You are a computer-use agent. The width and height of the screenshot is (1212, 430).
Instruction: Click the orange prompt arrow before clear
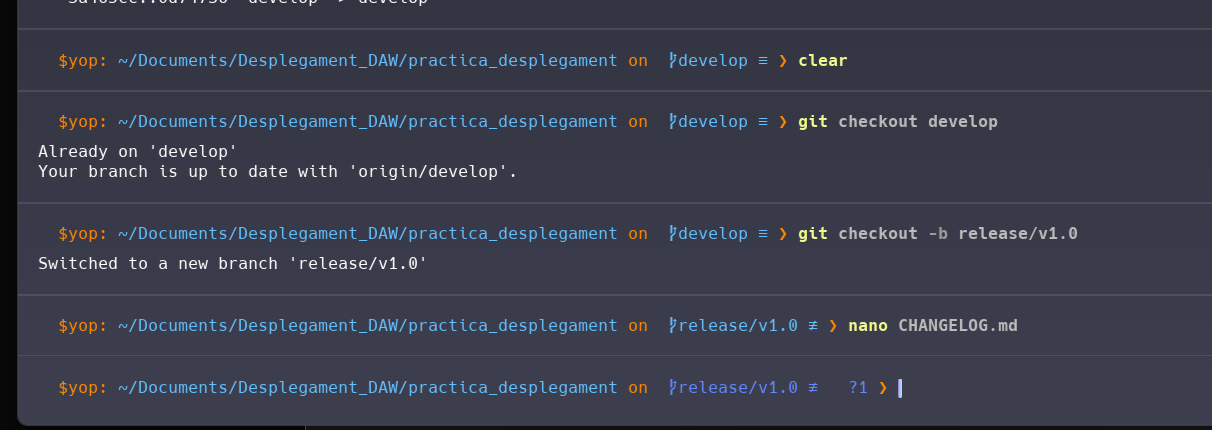click(783, 60)
